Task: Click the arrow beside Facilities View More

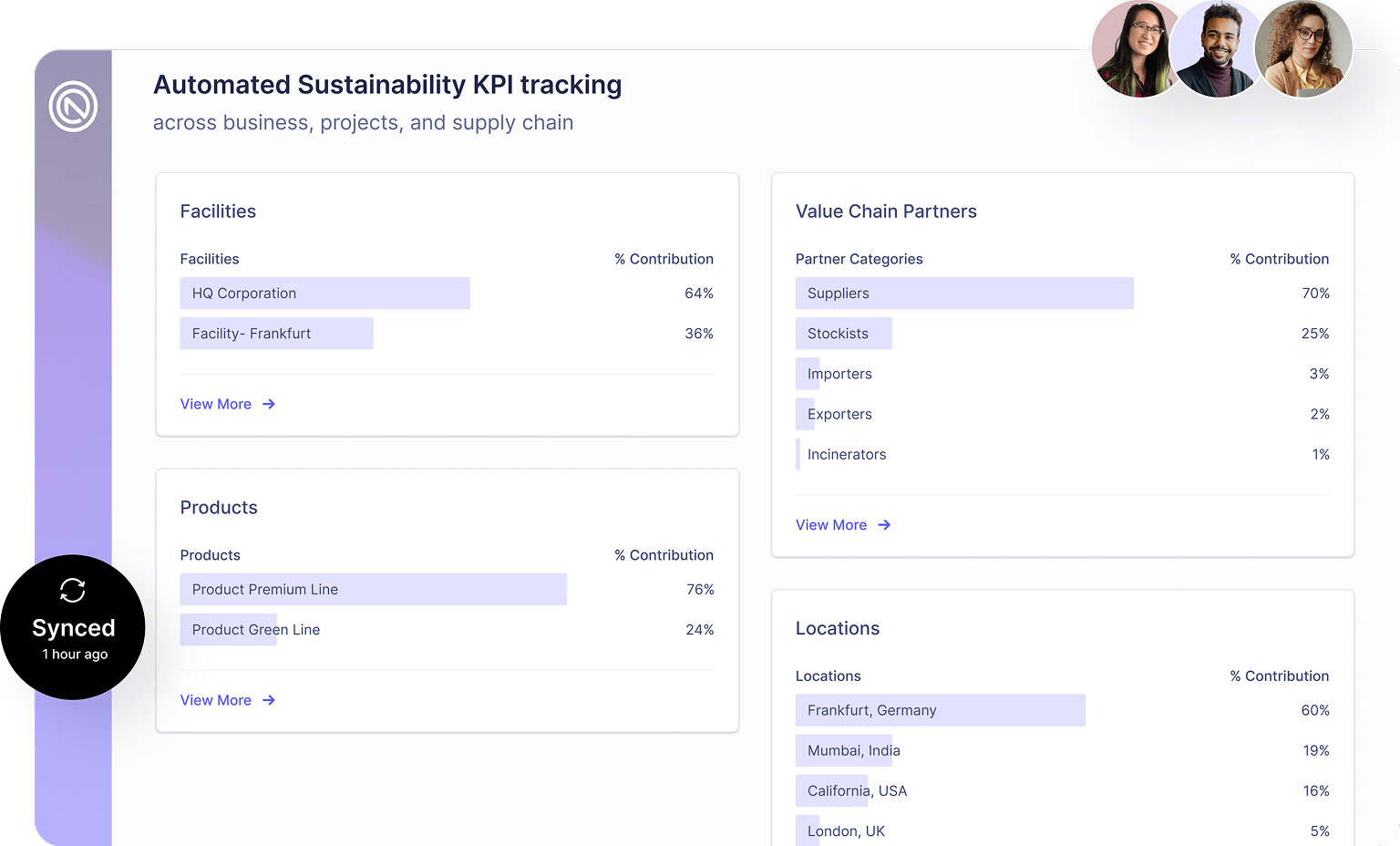Action: click(269, 404)
